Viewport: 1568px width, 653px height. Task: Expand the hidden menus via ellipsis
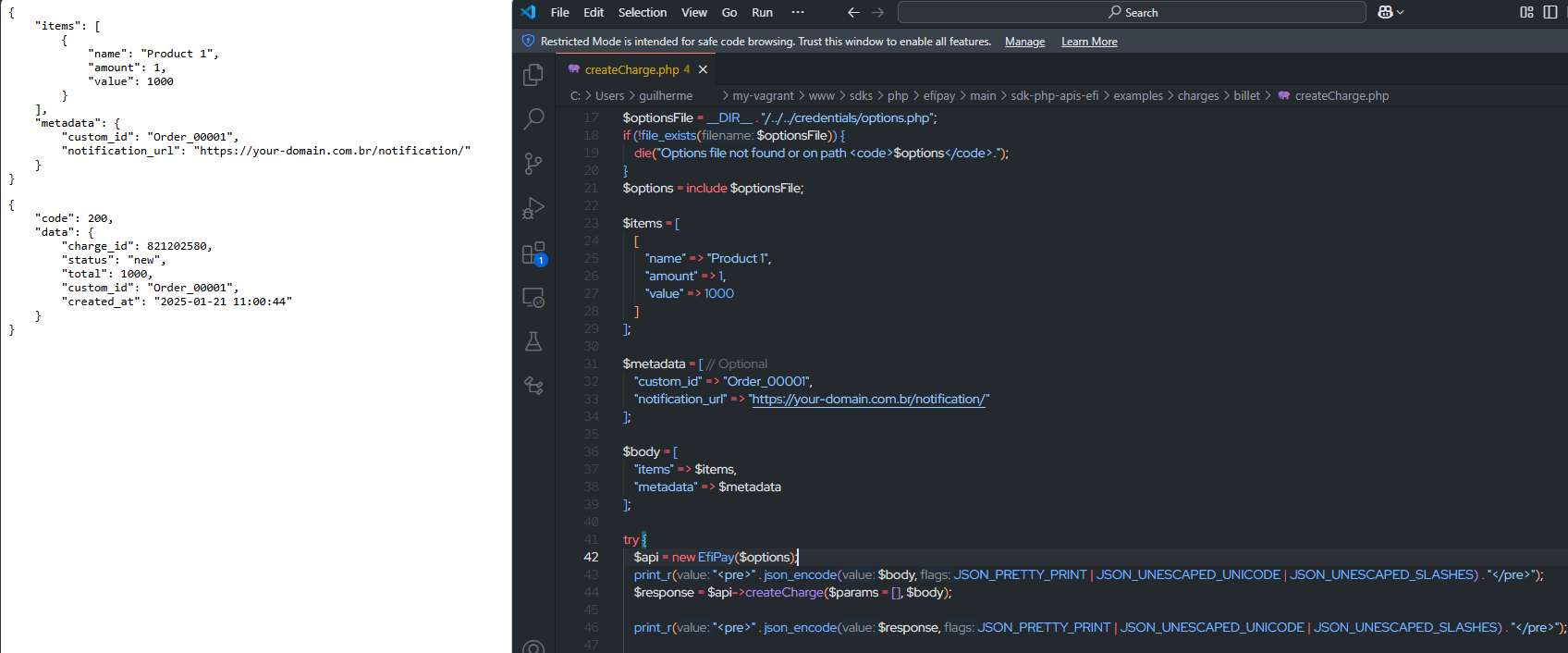click(x=798, y=12)
